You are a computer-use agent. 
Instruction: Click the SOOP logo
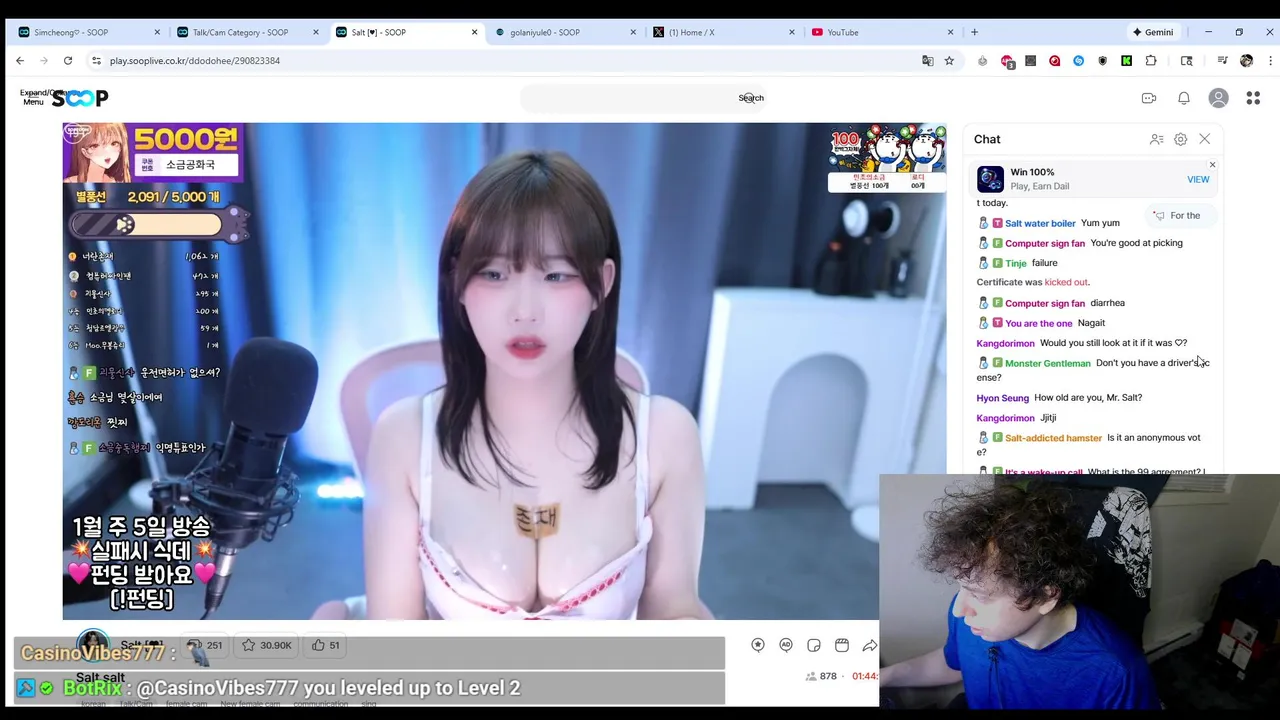(x=80, y=98)
